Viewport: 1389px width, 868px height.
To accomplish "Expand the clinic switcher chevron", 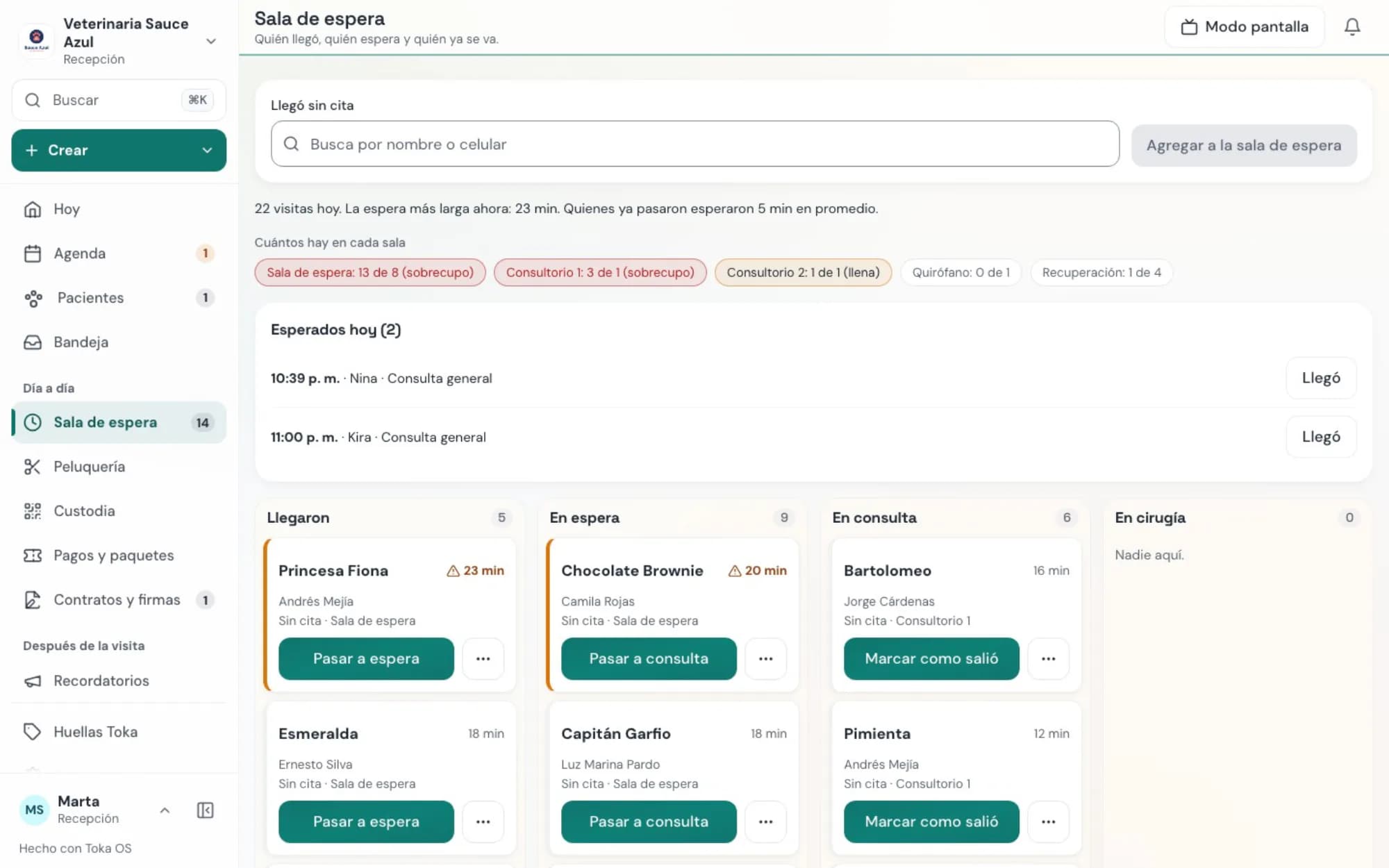I will [211, 42].
